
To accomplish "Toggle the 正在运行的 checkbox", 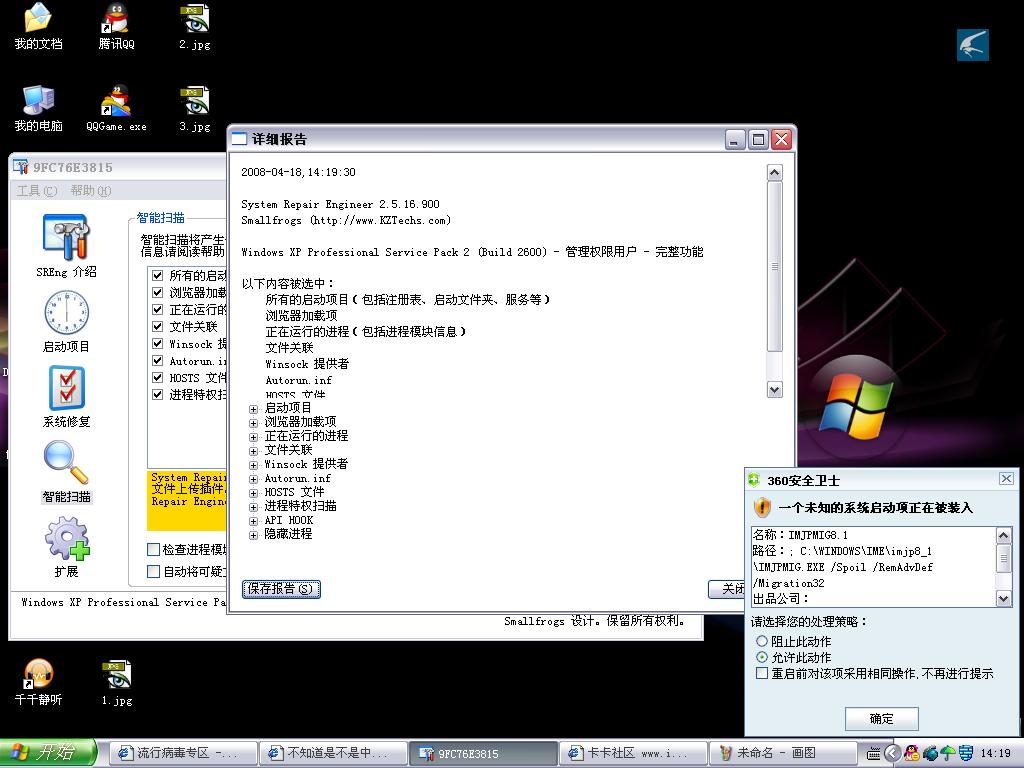I will point(157,309).
